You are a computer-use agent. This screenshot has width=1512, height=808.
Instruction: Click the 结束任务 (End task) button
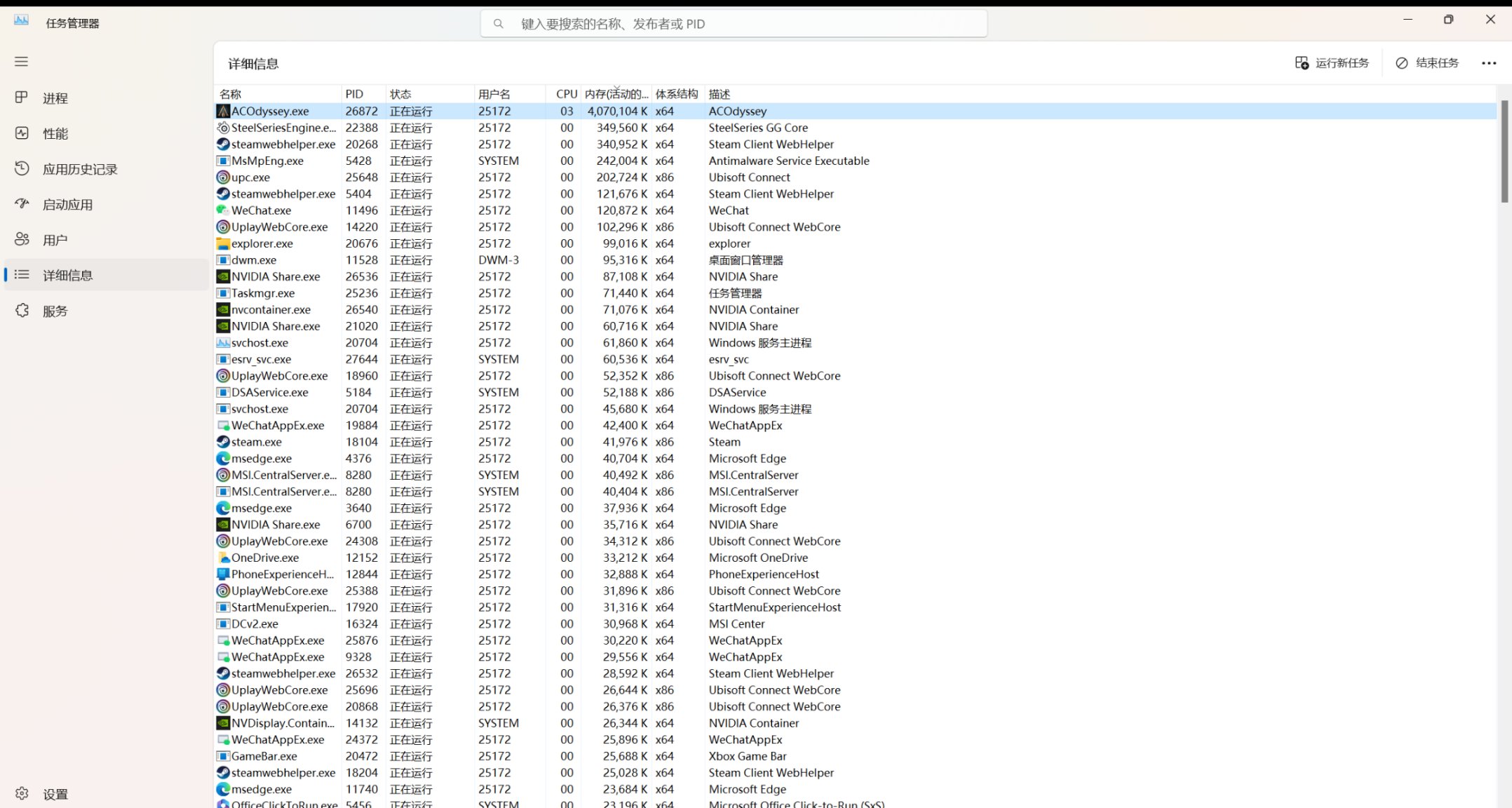click(1427, 63)
